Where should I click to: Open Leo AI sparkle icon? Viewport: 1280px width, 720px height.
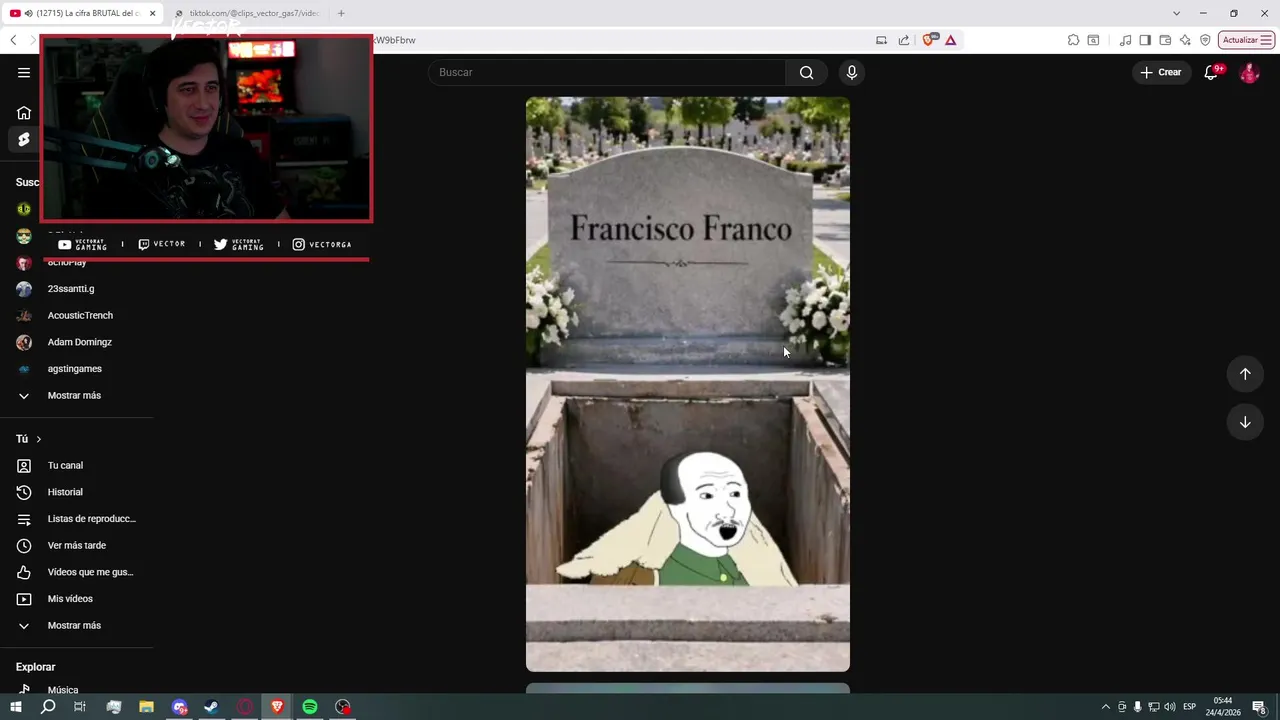click(x=1185, y=40)
